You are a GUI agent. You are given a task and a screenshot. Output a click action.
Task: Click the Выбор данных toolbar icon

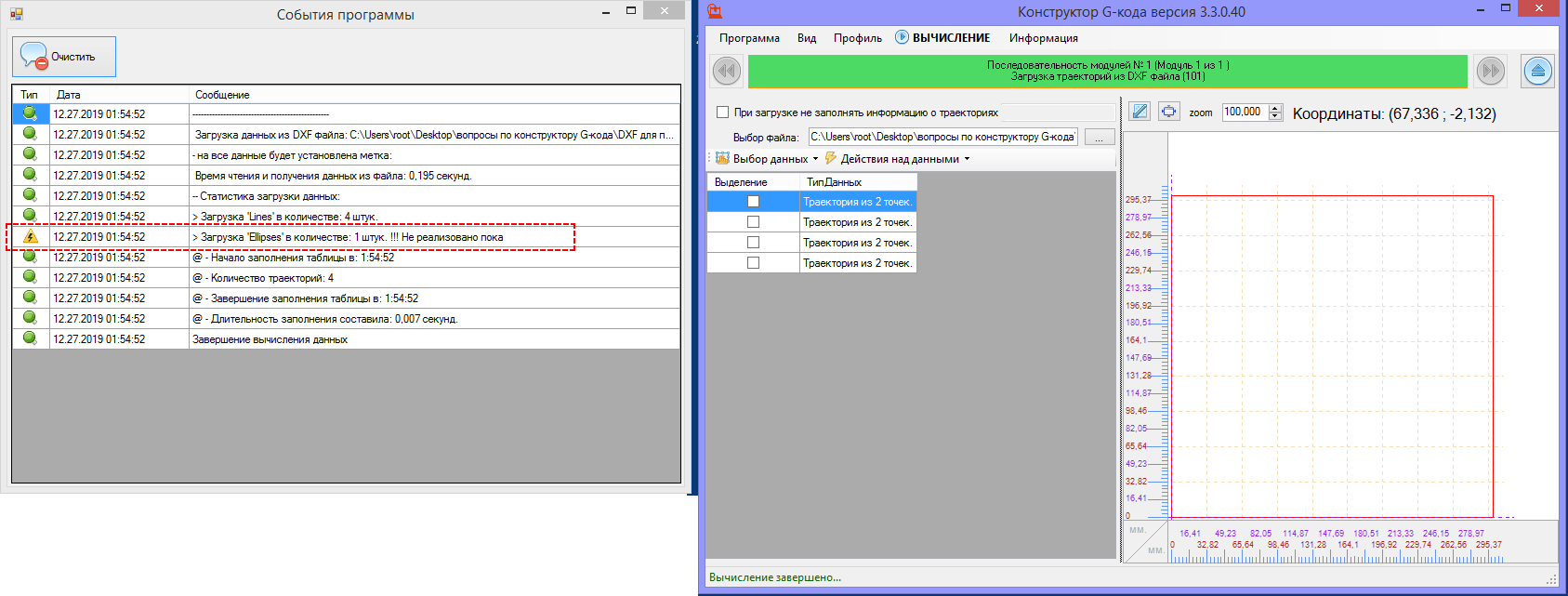pos(722,159)
